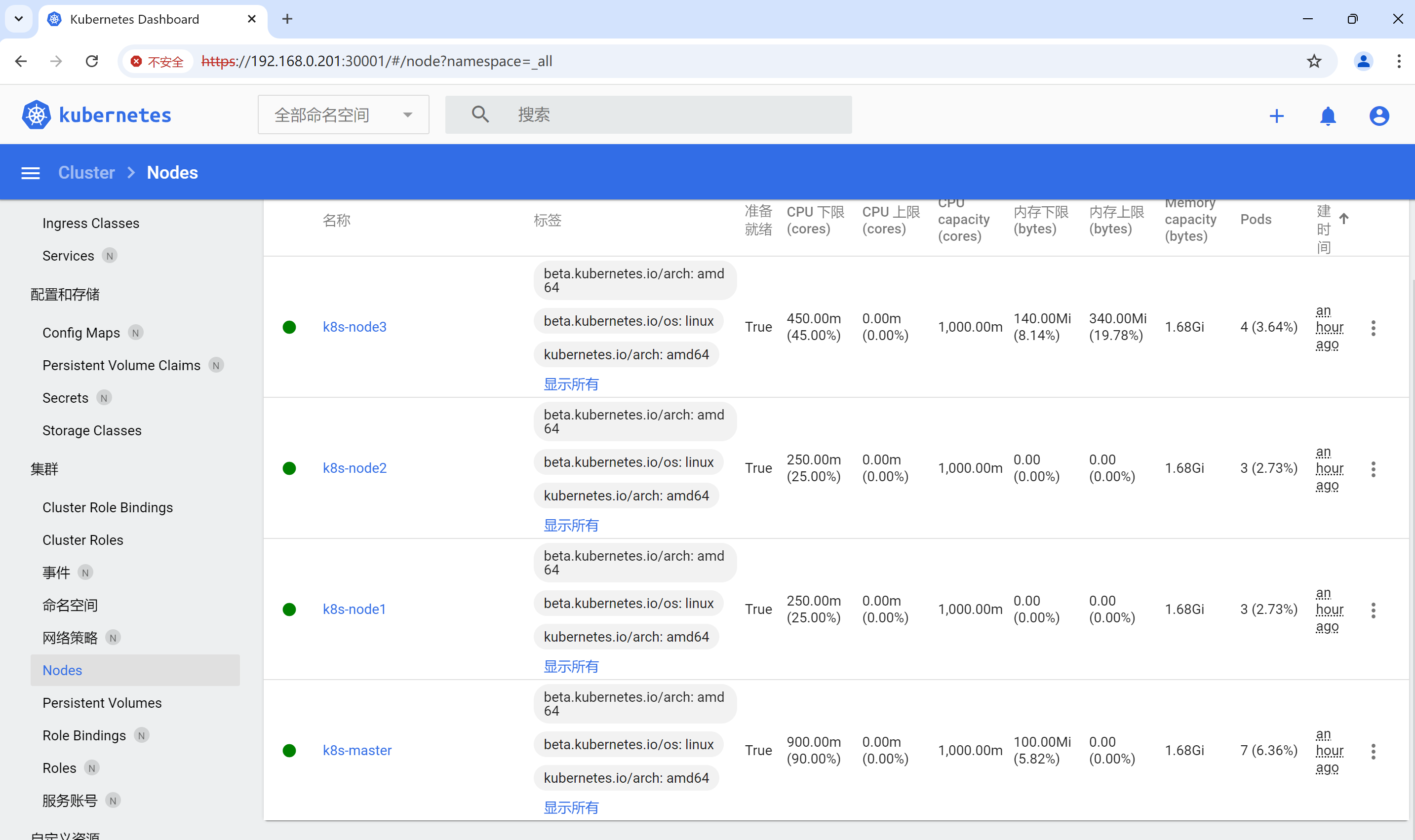Open Config Maps in sidebar
The image size is (1415, 840).
point(81,333)
